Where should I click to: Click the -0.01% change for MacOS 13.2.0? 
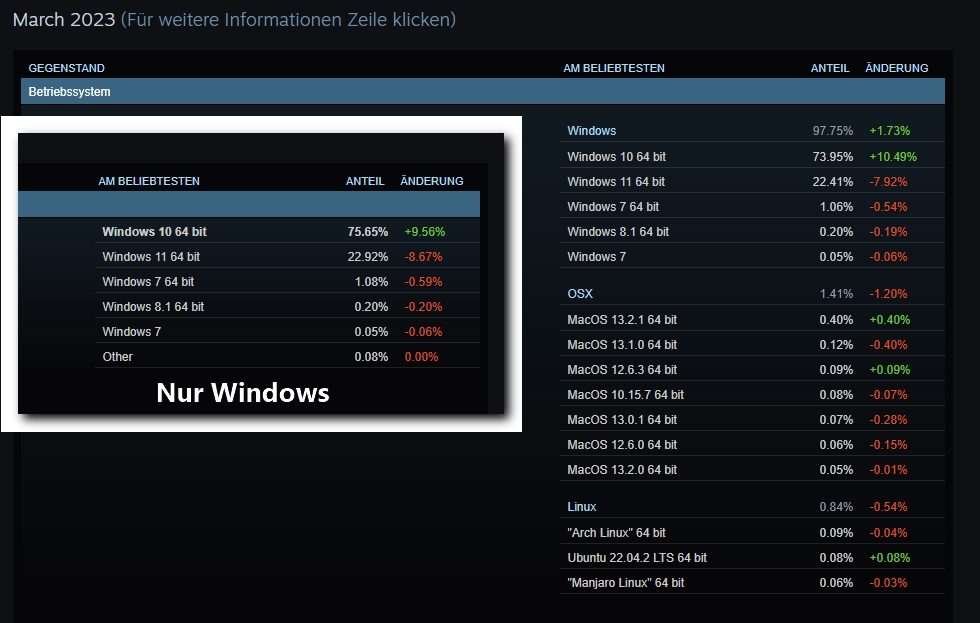pyautogui.click(x=888, y=469)
